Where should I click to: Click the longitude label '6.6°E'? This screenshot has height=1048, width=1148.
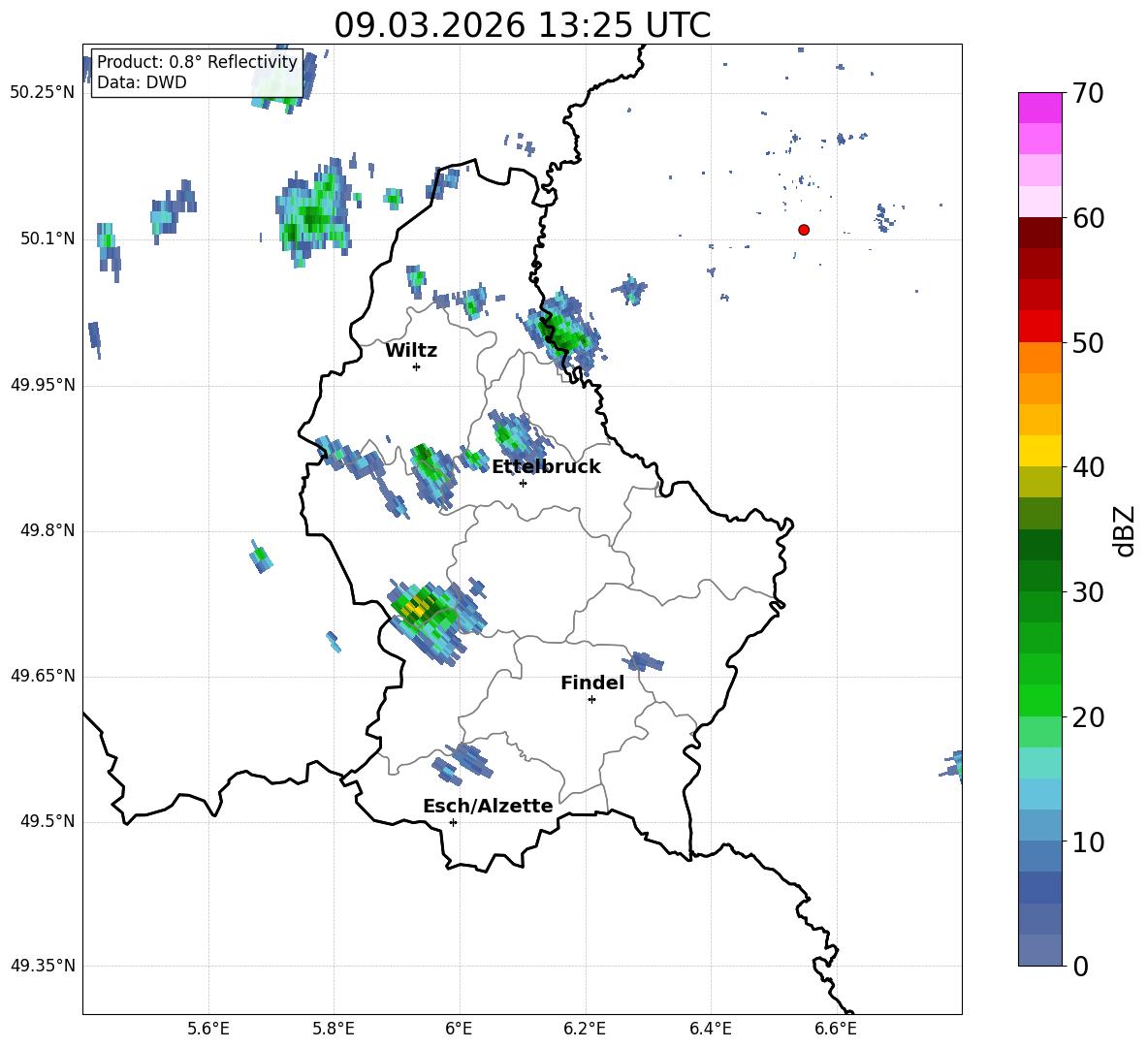[836, 1029]
